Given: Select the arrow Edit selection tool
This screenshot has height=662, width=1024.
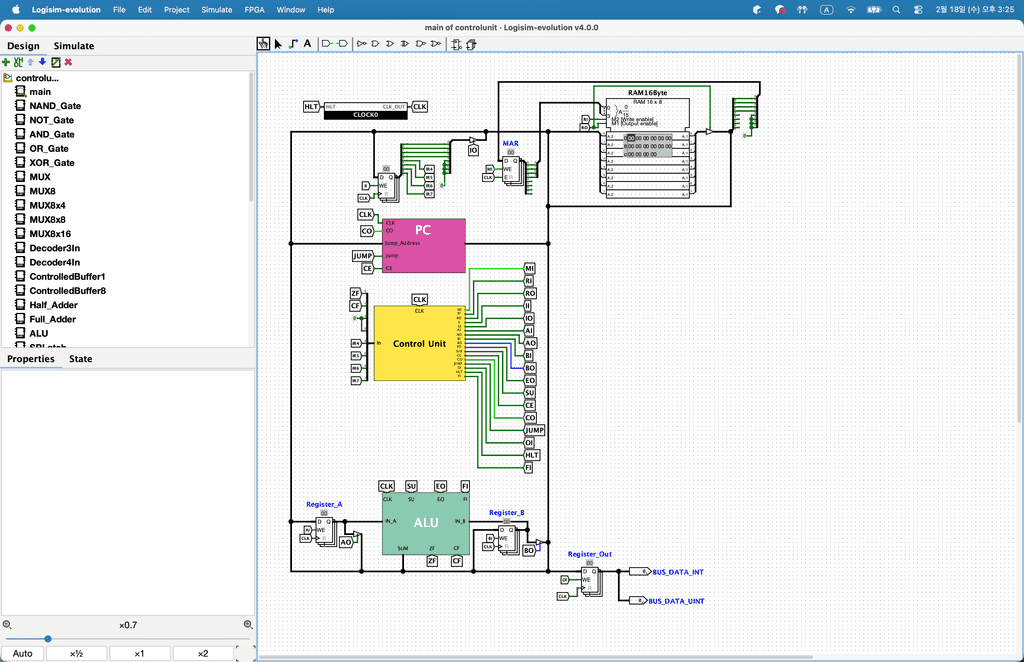Looking at the screenshot, I should click(278, 44).
